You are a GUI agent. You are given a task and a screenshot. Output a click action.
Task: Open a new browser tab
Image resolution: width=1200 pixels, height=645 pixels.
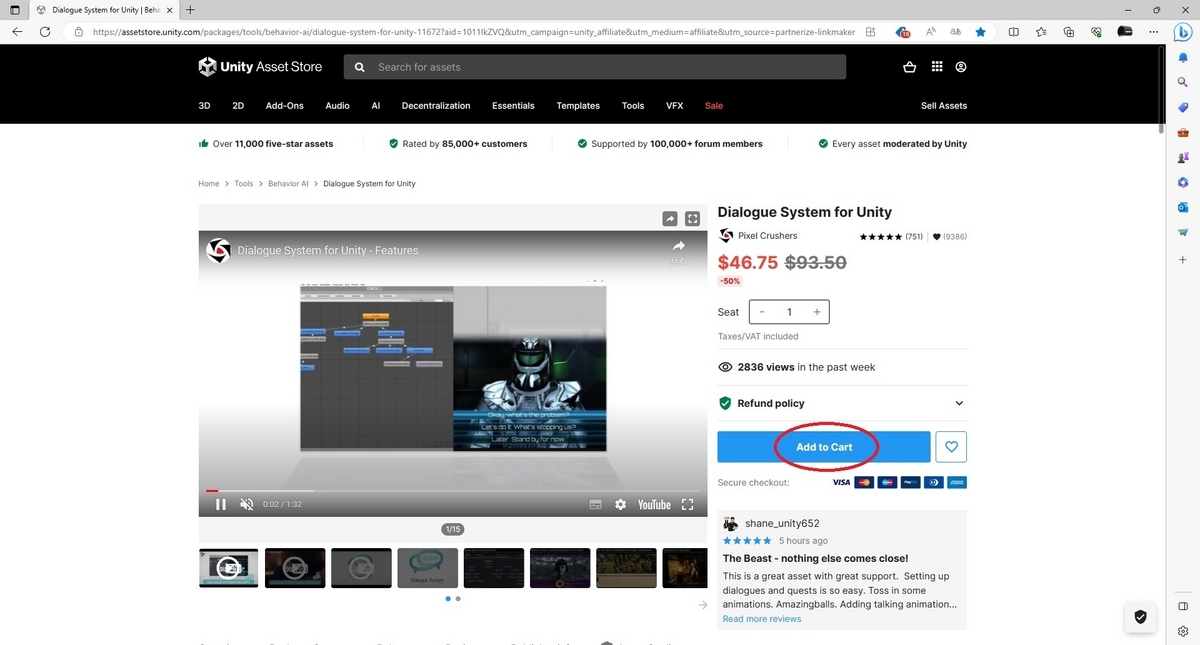190,9
